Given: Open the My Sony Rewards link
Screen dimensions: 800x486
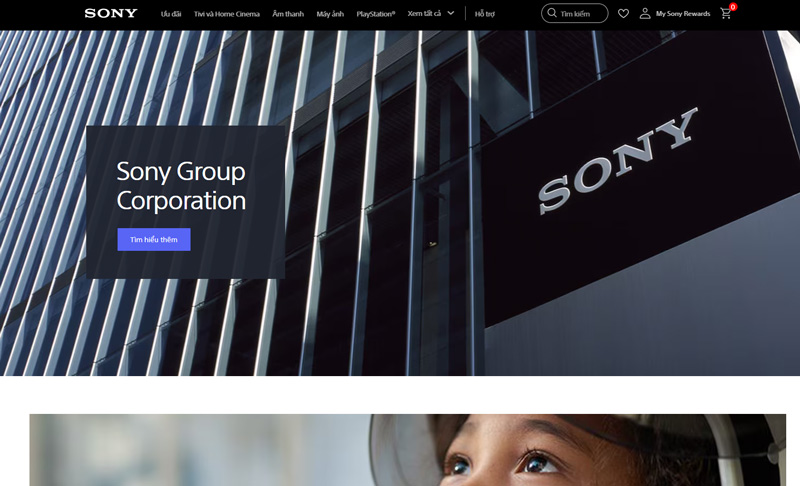Looking at the screenshot, I should click(682, 14).
